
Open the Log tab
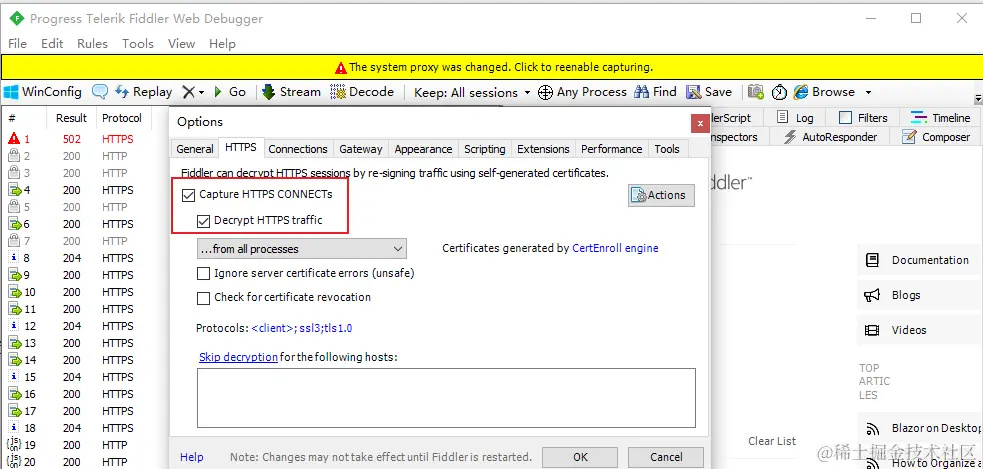coord(796,118)
